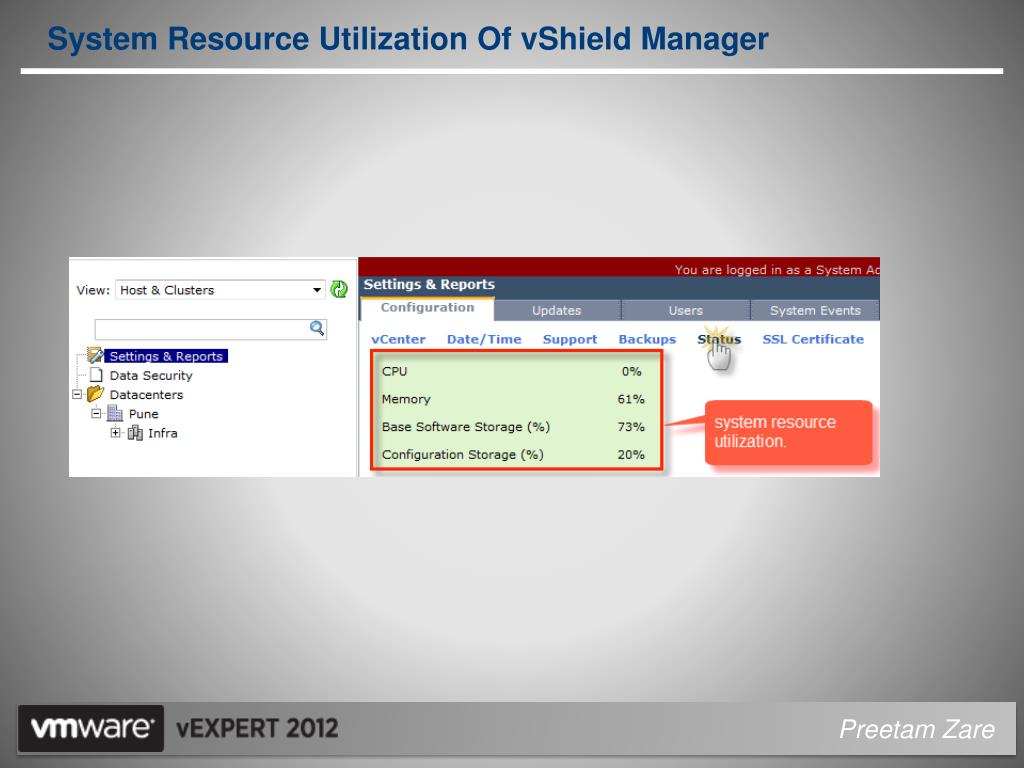
Task: Click the 'You are logged in' banner text
Action: tap(776, 270)
